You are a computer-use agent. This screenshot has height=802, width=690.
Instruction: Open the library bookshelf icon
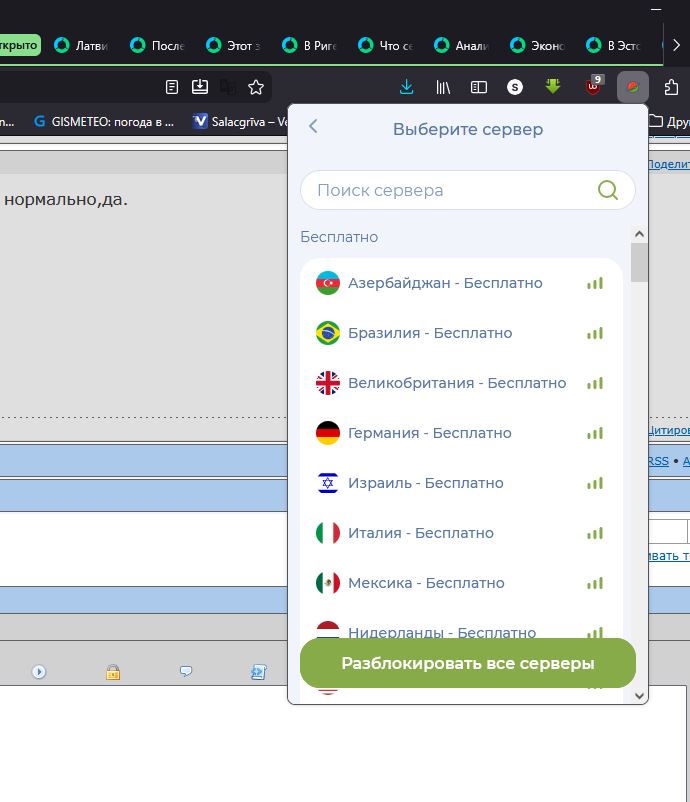(443, 87)
